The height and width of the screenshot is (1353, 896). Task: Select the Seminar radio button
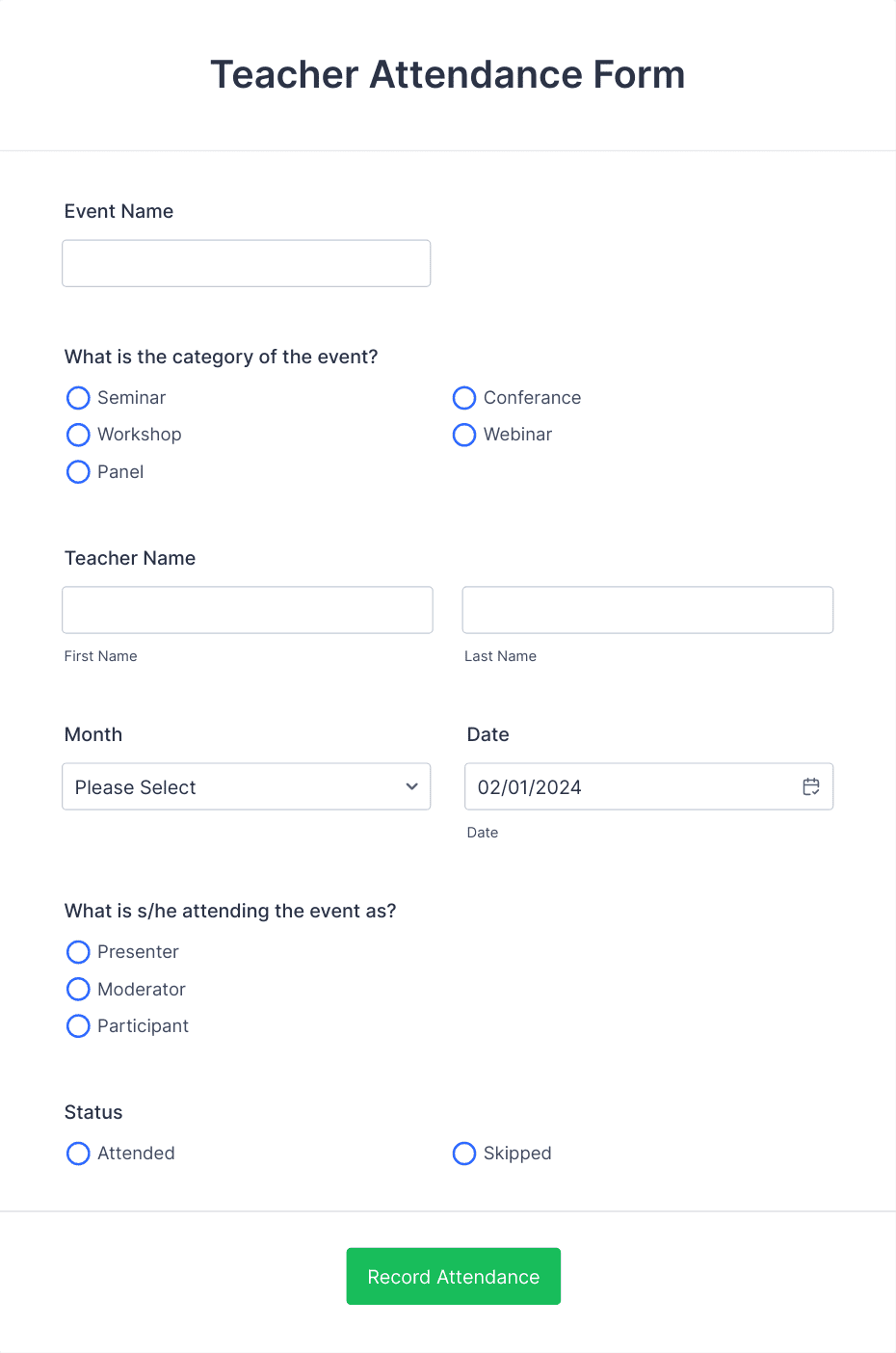(78, 397)
